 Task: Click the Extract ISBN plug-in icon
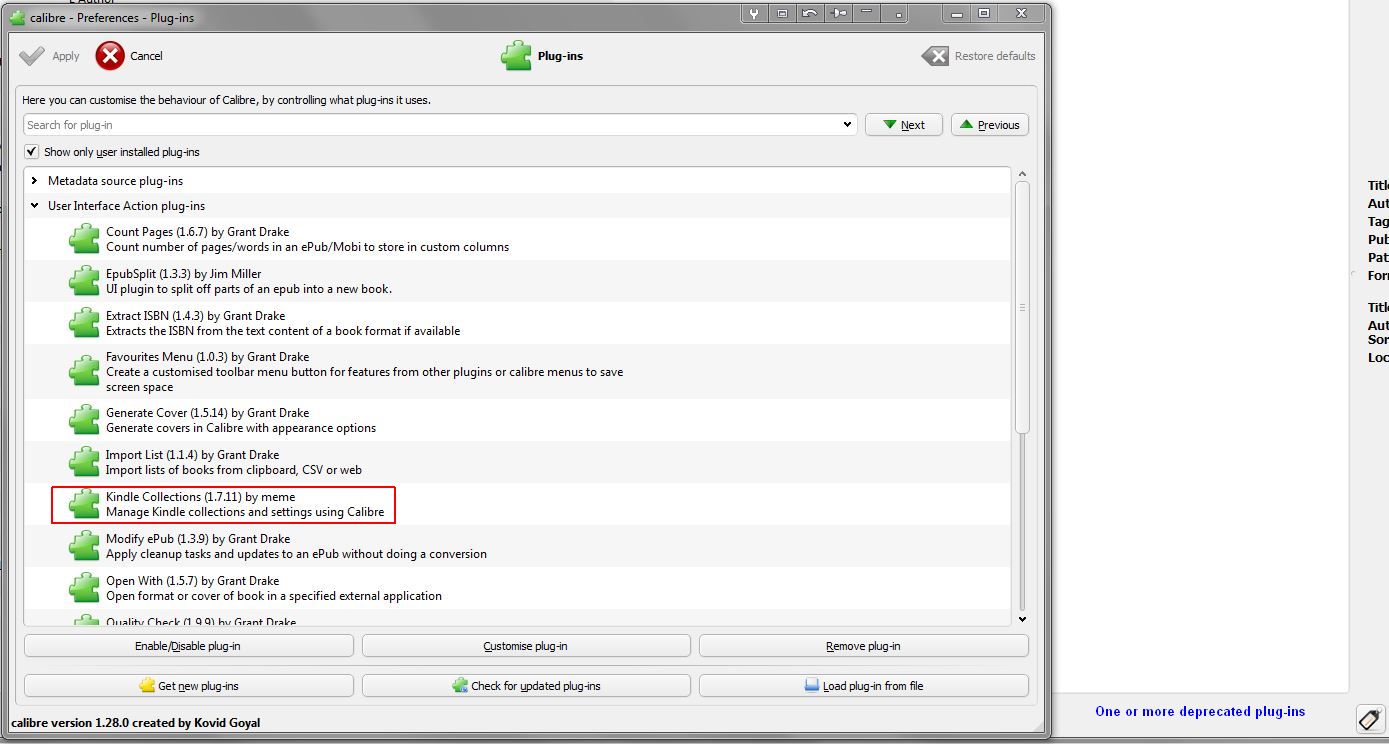[x=84, y=323]
